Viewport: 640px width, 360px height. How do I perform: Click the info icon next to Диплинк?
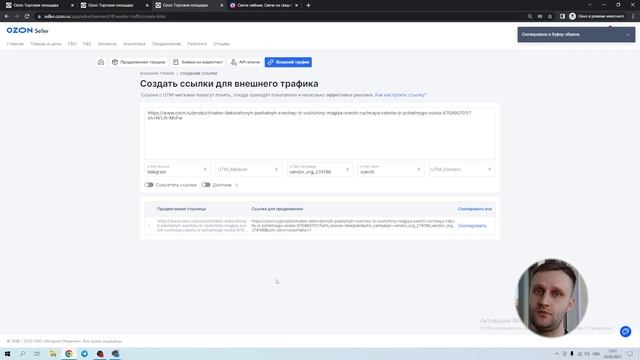click(x=237, y=185)
